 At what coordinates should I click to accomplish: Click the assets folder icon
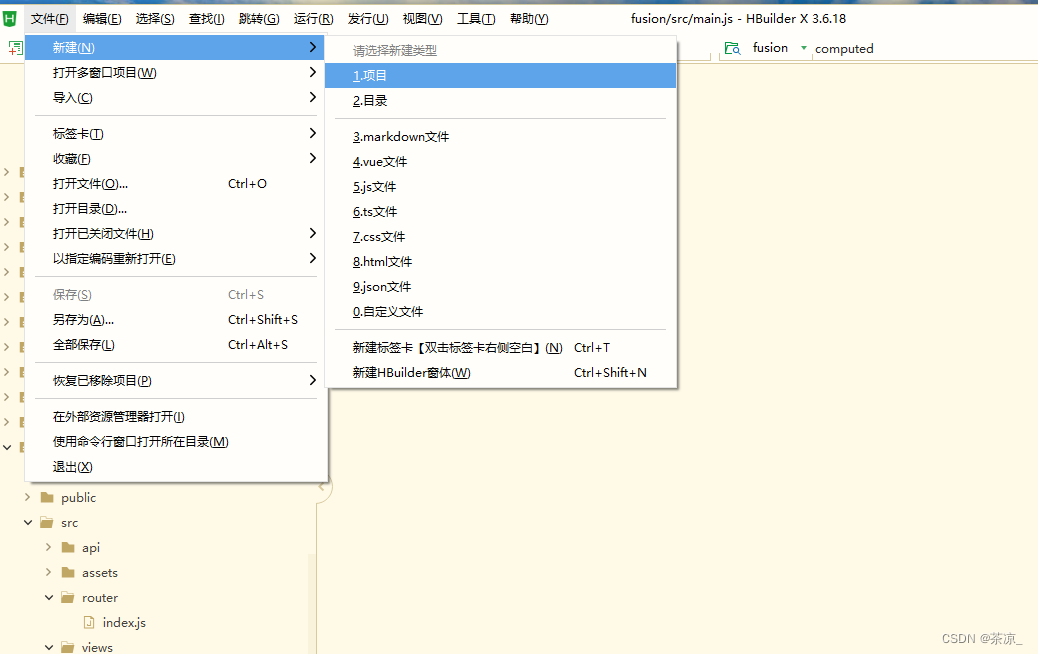tap(68, 572)
